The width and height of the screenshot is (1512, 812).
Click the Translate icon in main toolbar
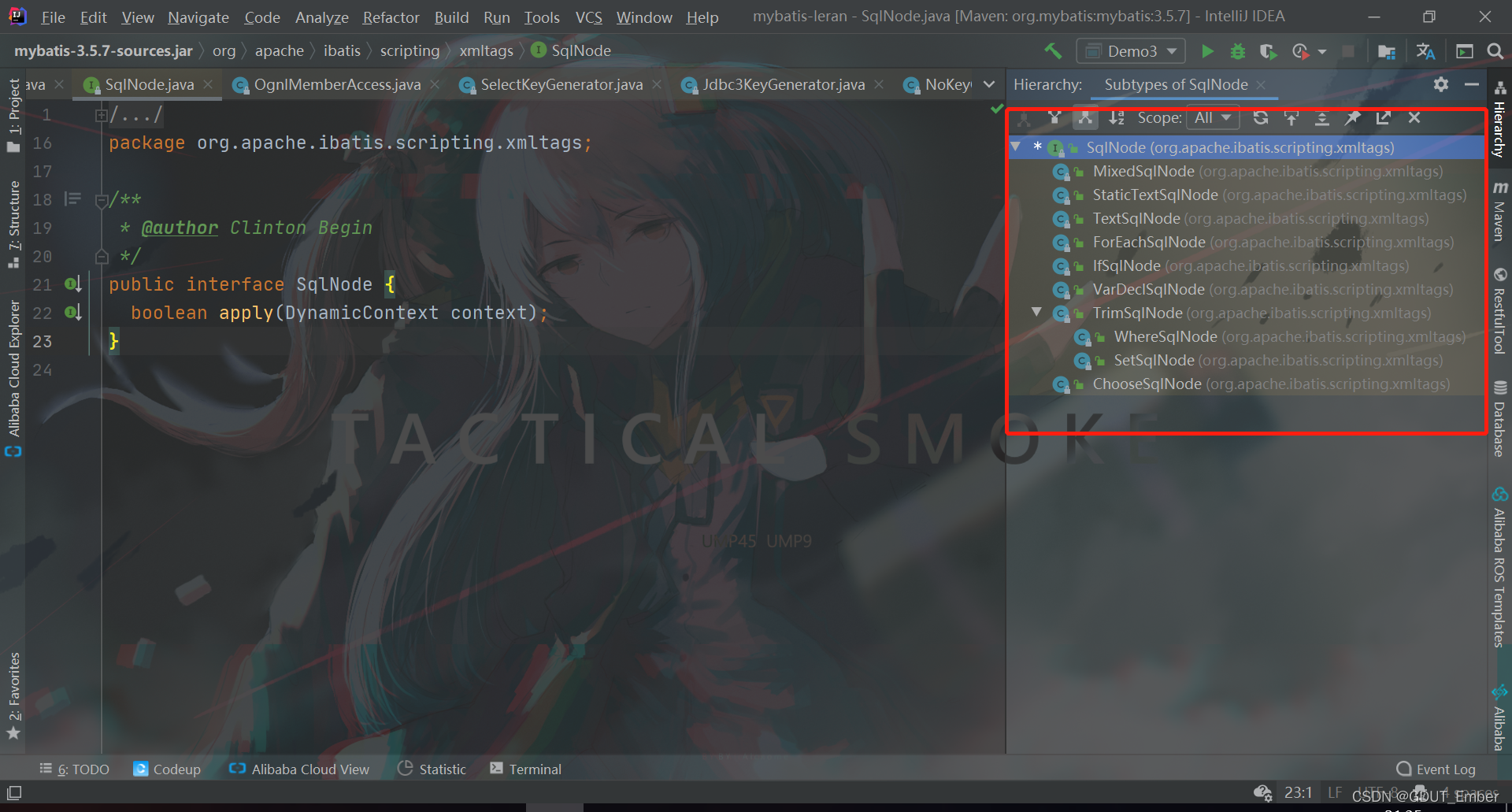(x=1425, y=51)
